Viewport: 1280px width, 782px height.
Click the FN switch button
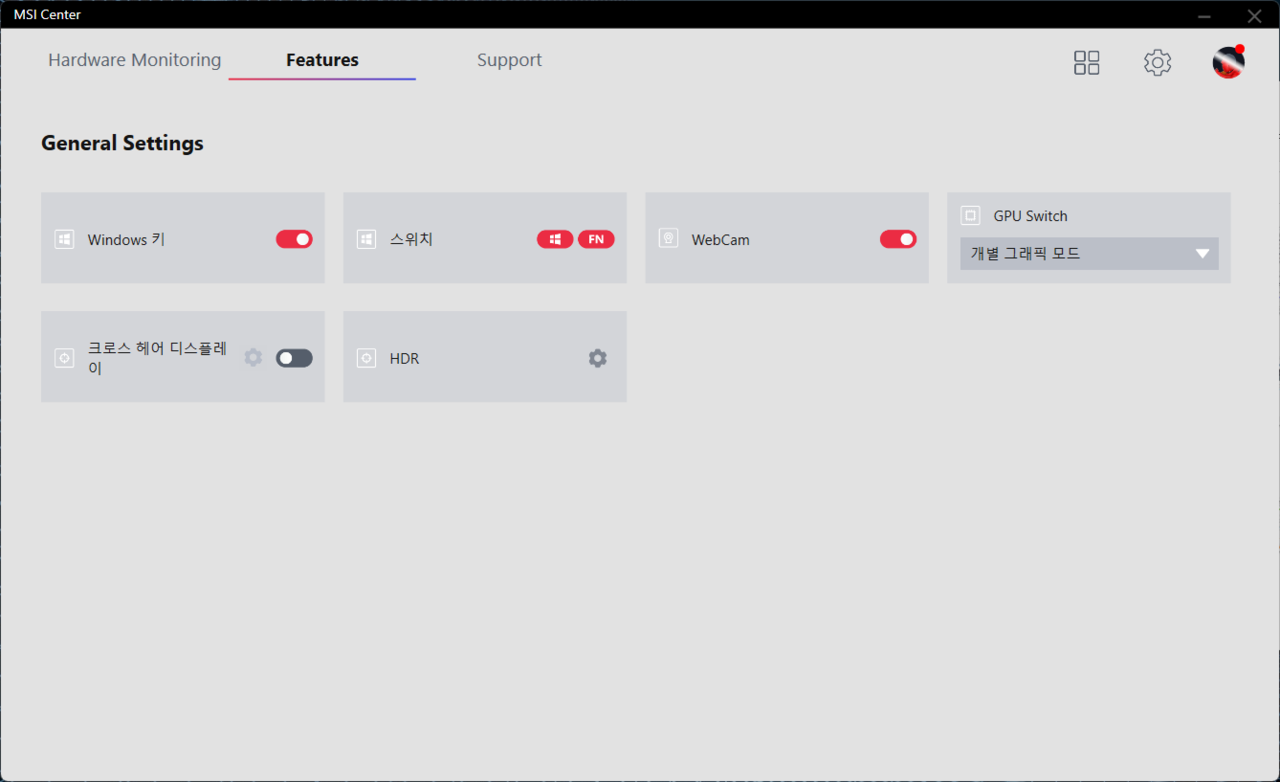tap(596, 240)
